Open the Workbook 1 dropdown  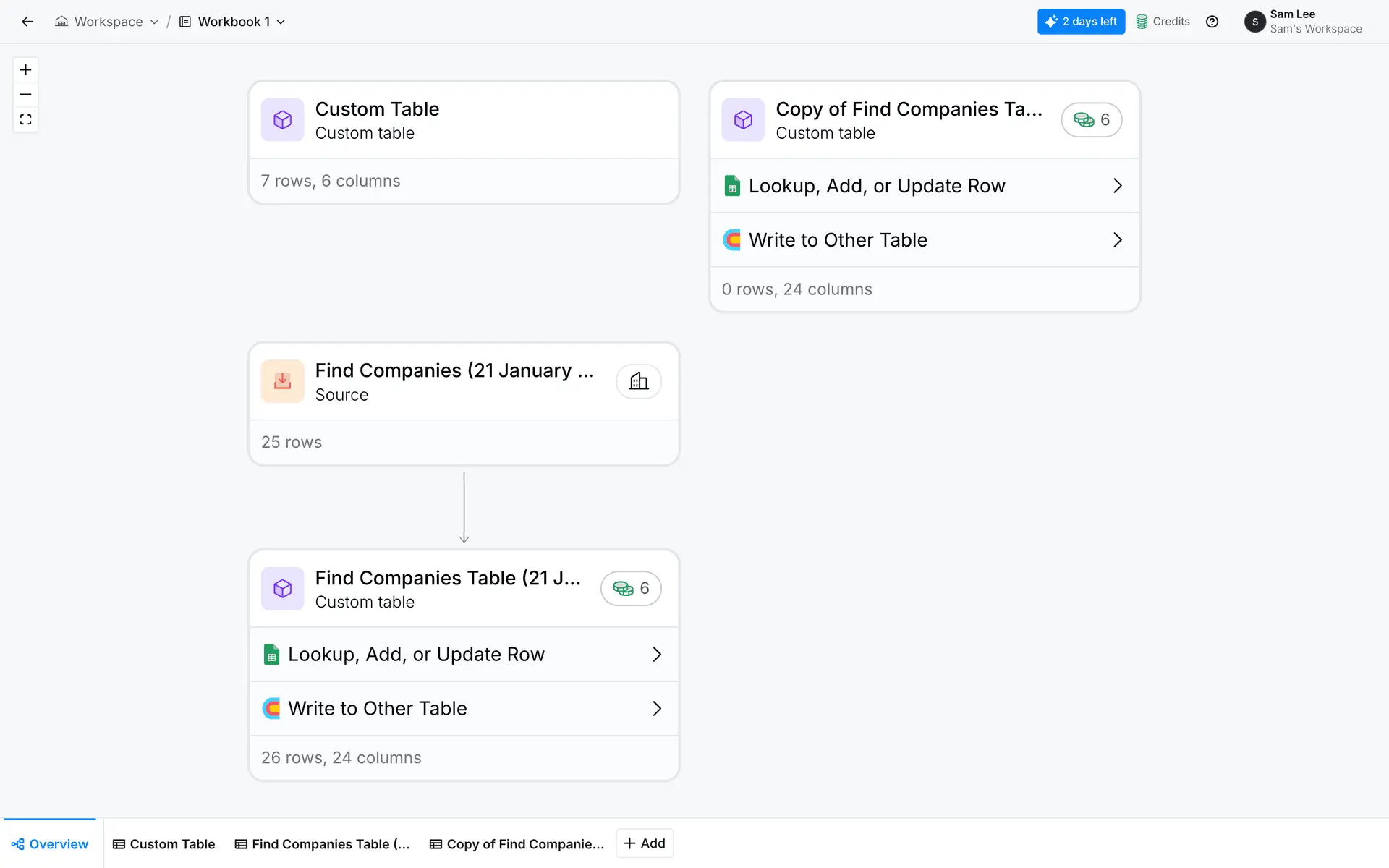[x=233, y=22]
